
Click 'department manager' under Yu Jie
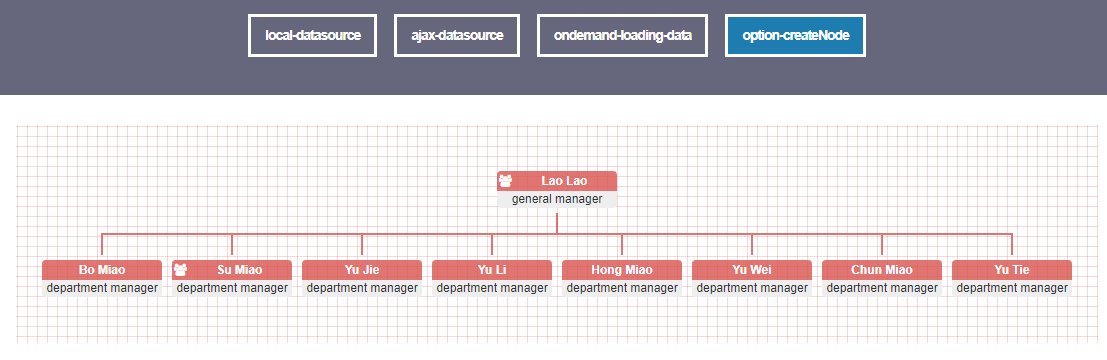point(362,288)
